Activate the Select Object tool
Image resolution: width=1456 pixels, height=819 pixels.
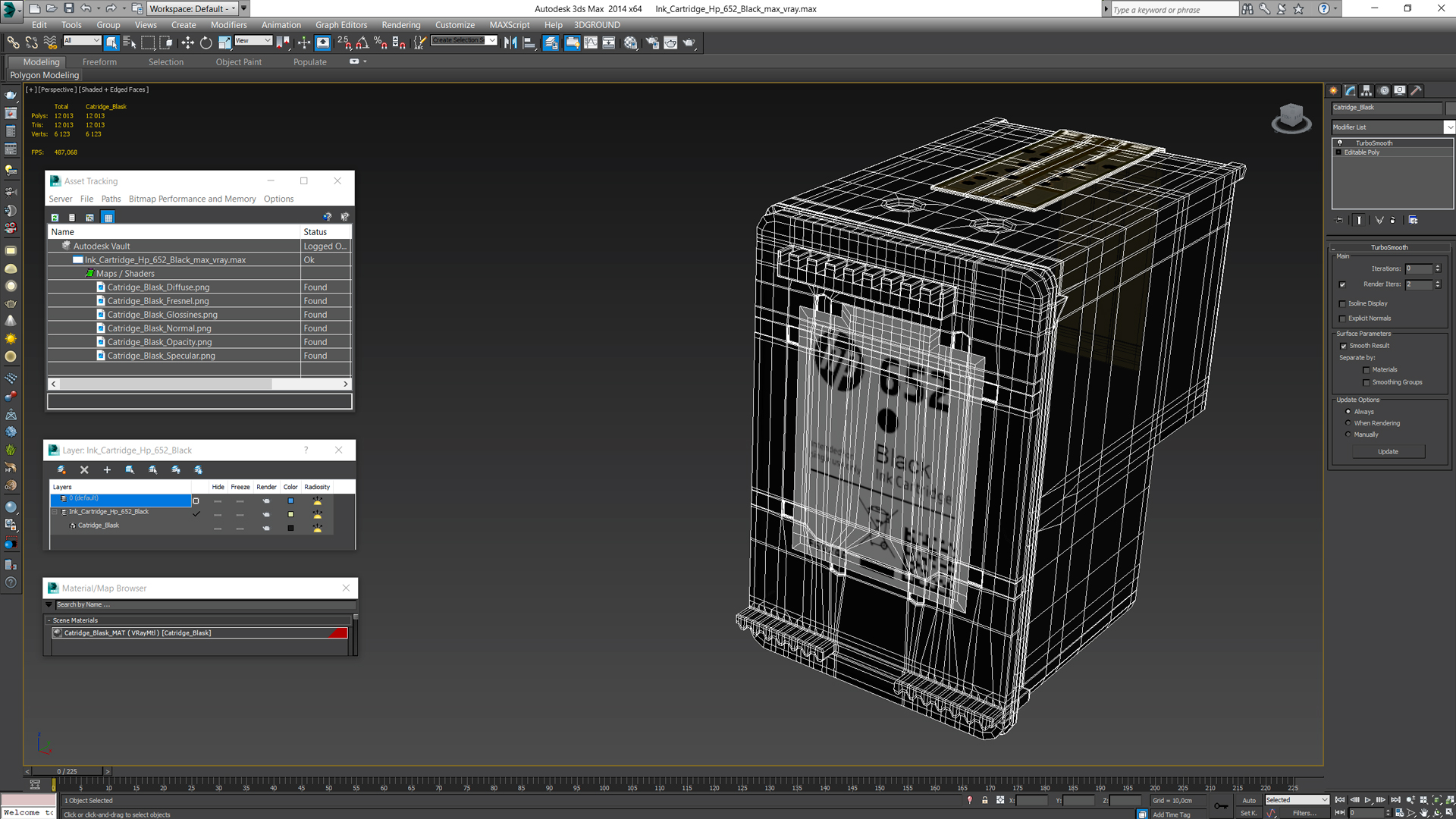[x=111, y=42]
